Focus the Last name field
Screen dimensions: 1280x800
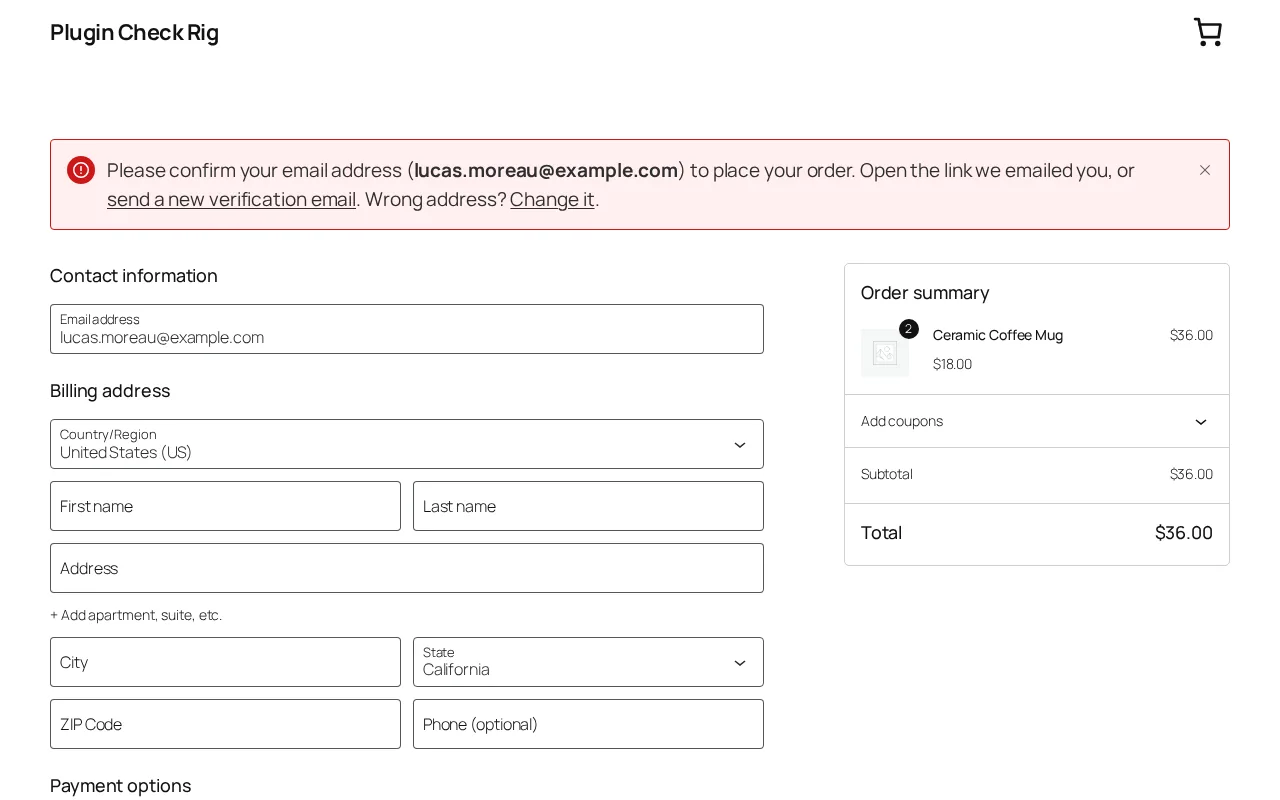coord(588,506)
